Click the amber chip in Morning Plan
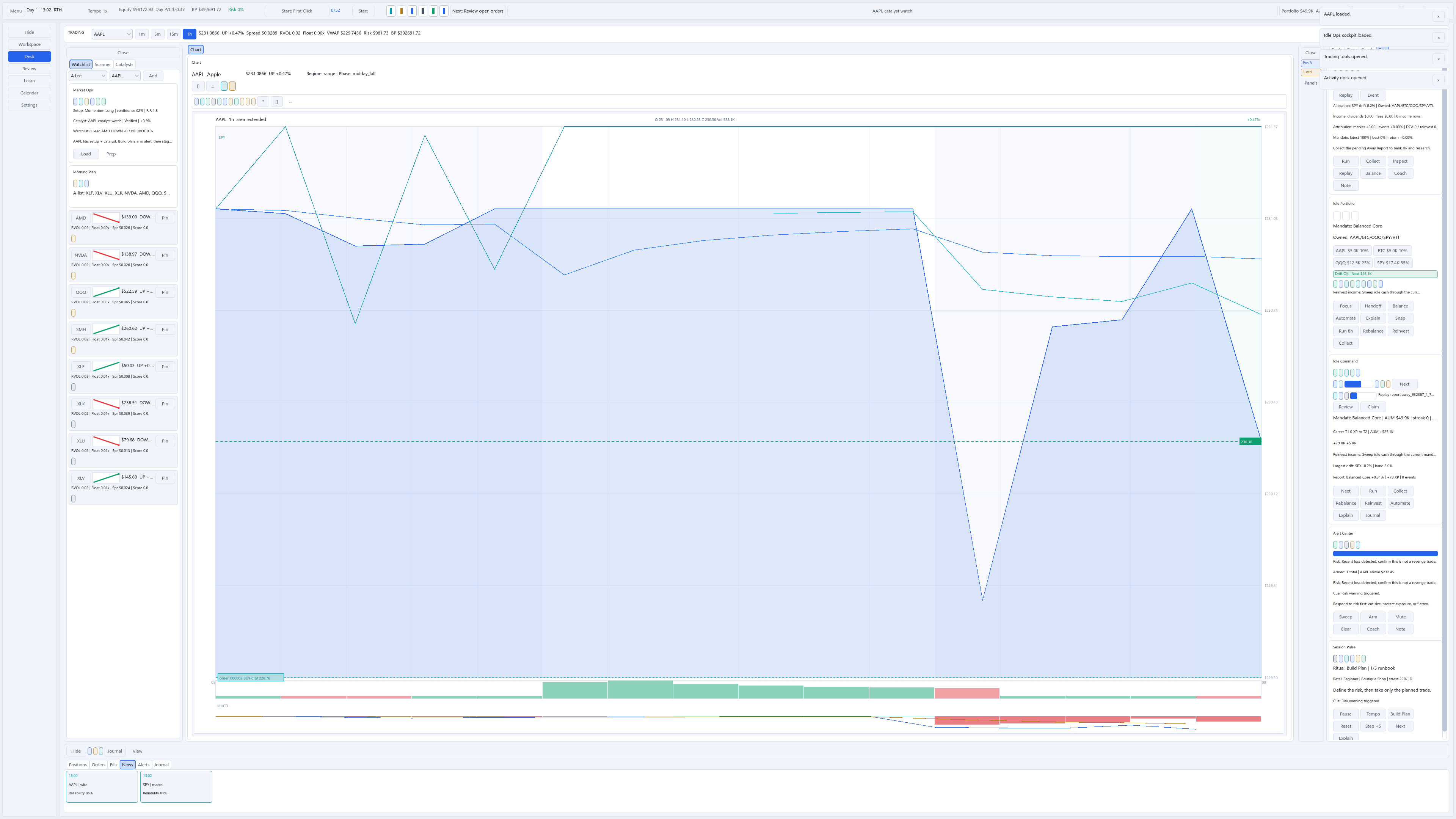 pyautogui.click(x=75, y=183)
